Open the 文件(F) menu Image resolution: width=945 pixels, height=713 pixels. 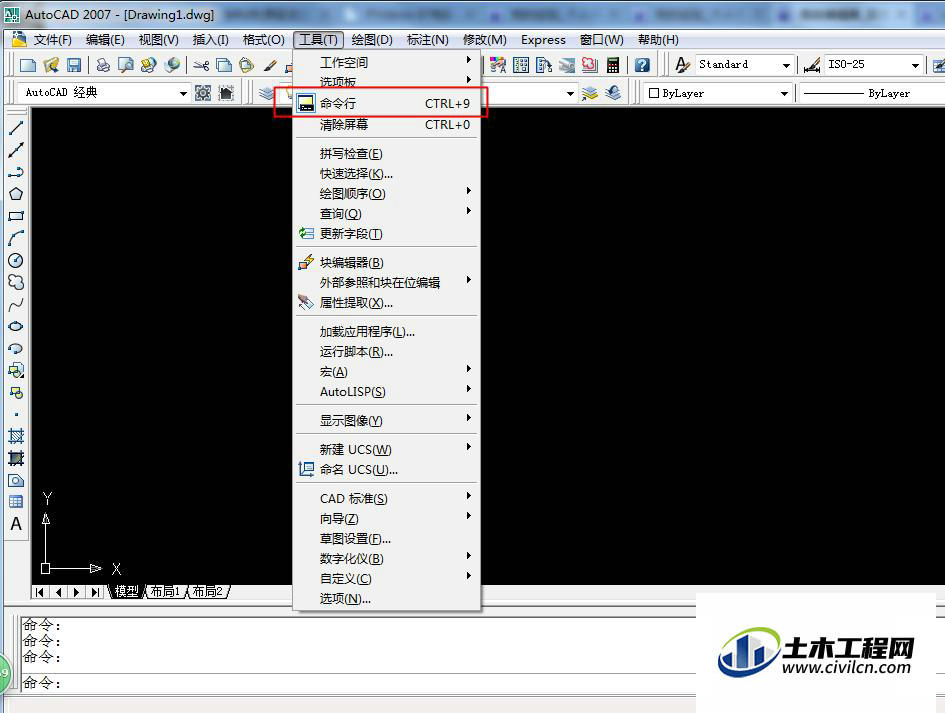tap(52, 40)
